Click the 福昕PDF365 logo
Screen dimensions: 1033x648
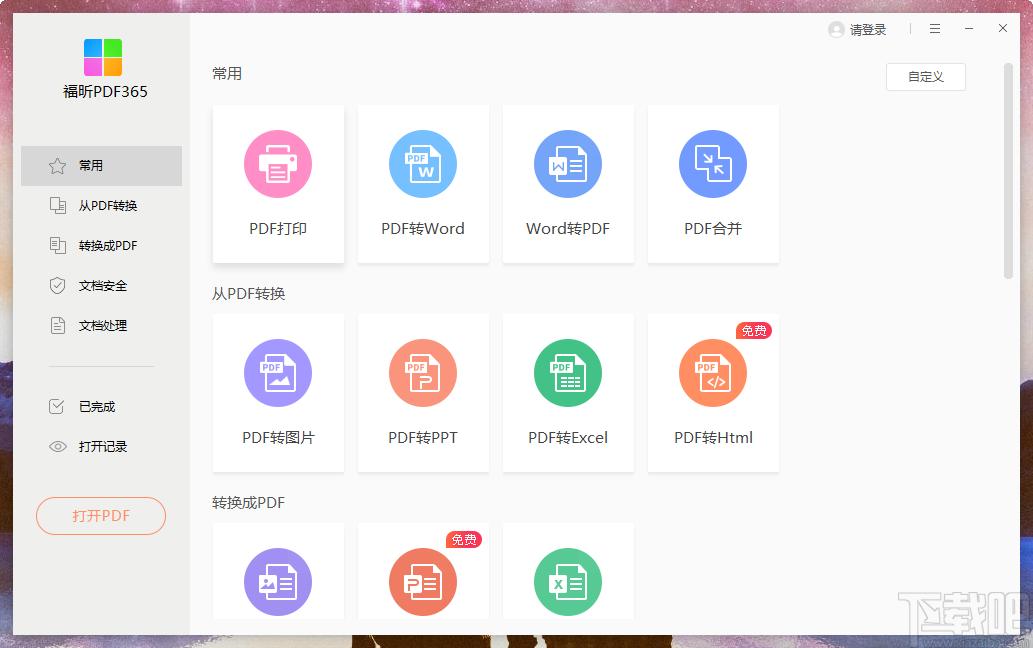tap(103, 57)
